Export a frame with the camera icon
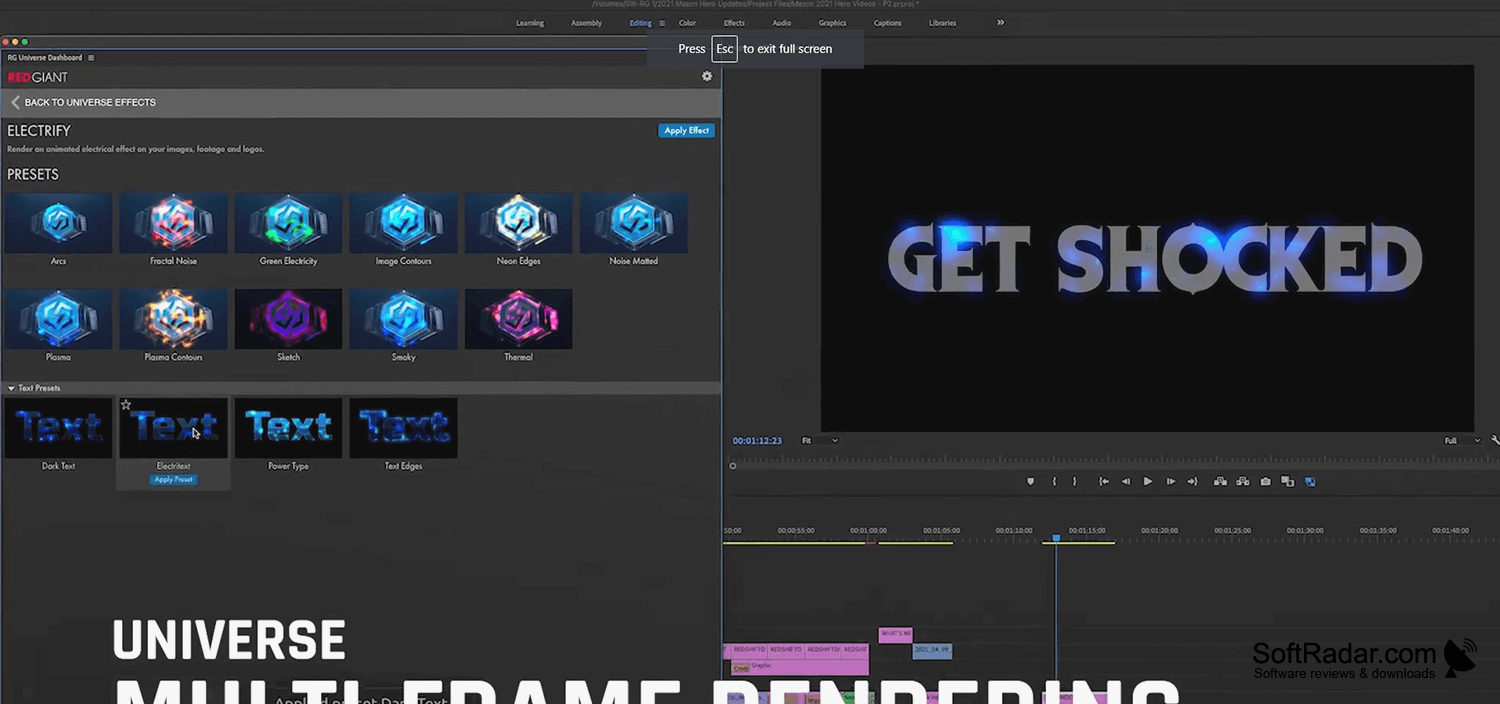 (1265, 481)
